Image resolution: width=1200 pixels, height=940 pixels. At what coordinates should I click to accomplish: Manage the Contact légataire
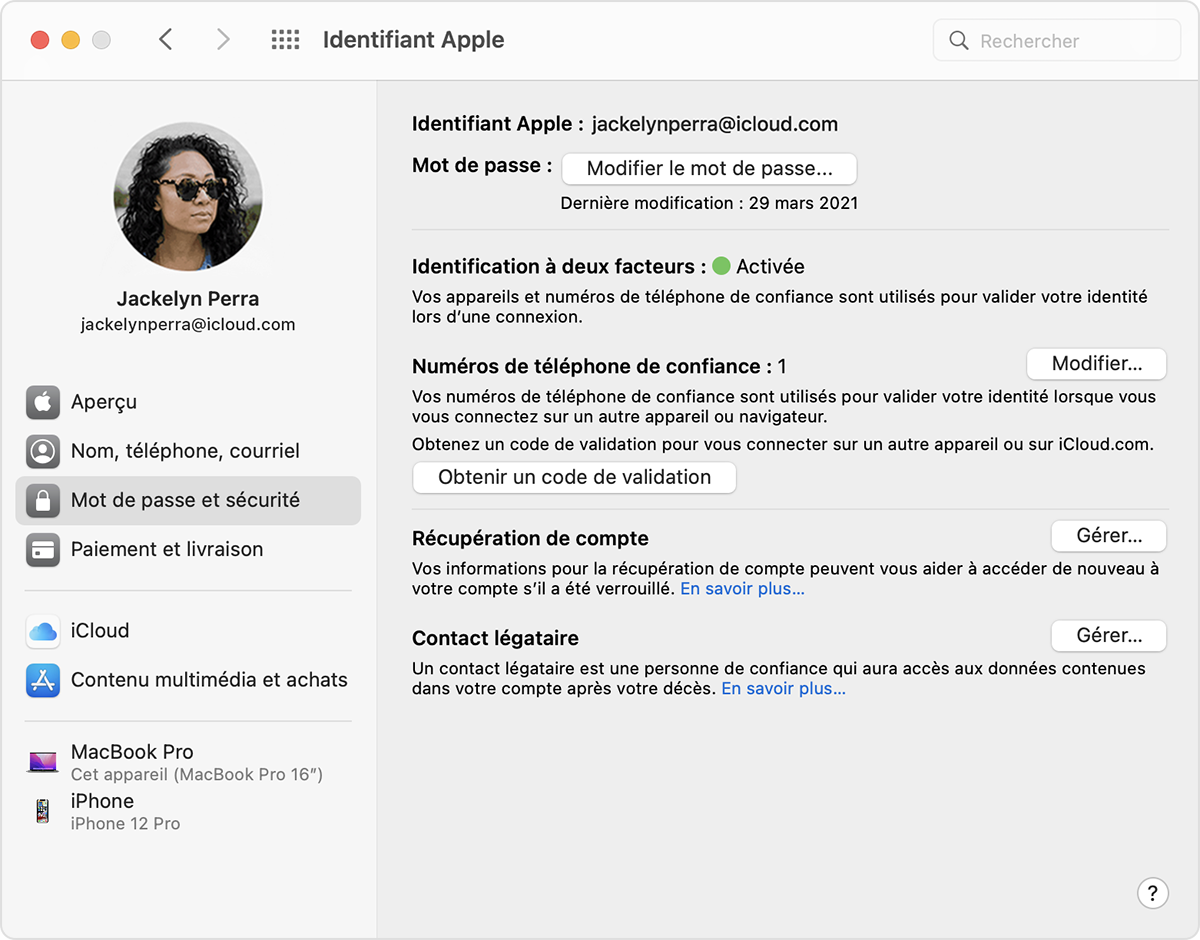point(1108,635)
